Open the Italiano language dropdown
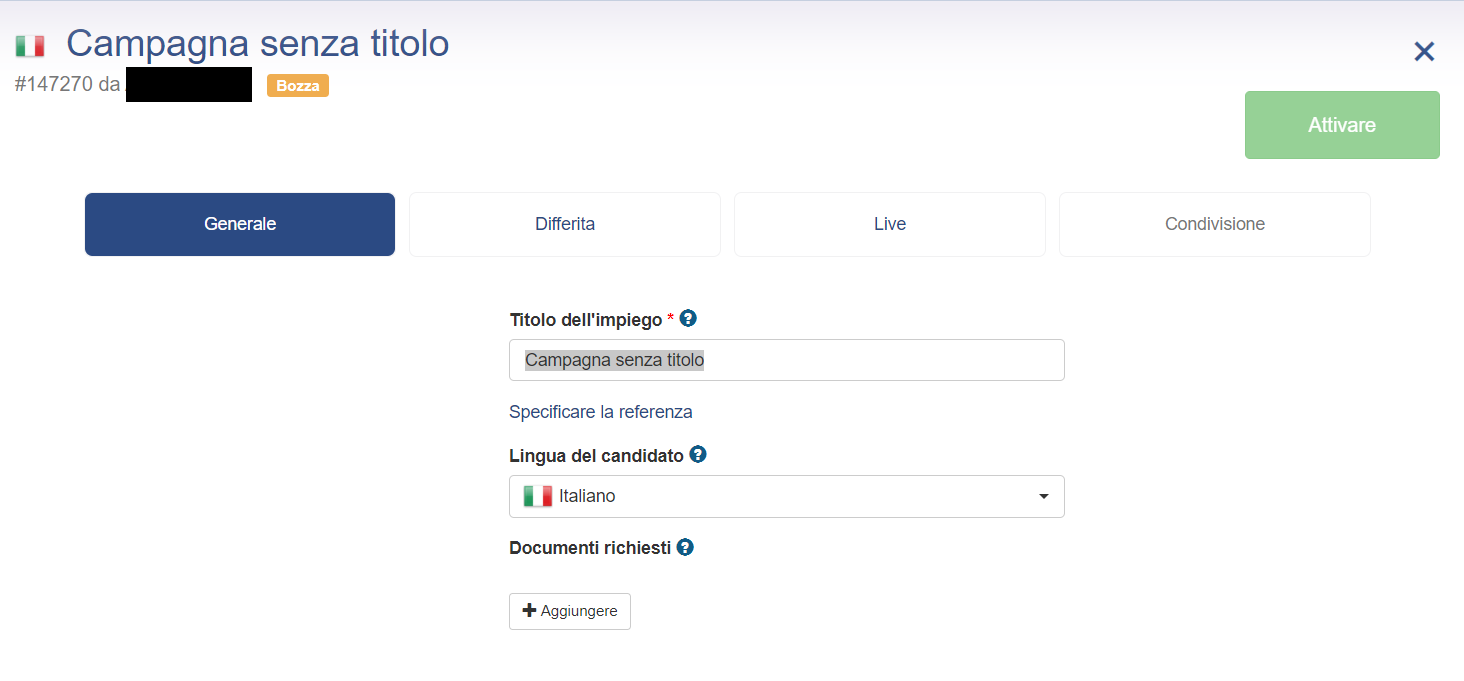 [x=787, y=496]
